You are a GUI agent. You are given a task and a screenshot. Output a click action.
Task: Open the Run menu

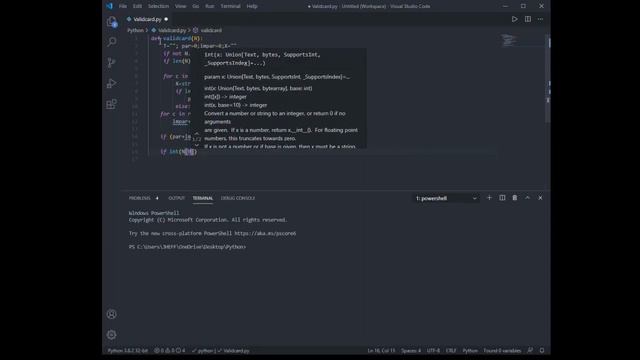click(210, 6)
